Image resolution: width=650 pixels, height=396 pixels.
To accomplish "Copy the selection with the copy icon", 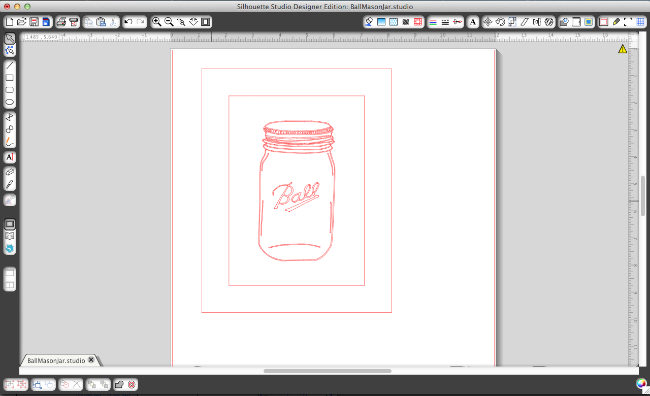I will pyautogui.click(x=89, y=22).
